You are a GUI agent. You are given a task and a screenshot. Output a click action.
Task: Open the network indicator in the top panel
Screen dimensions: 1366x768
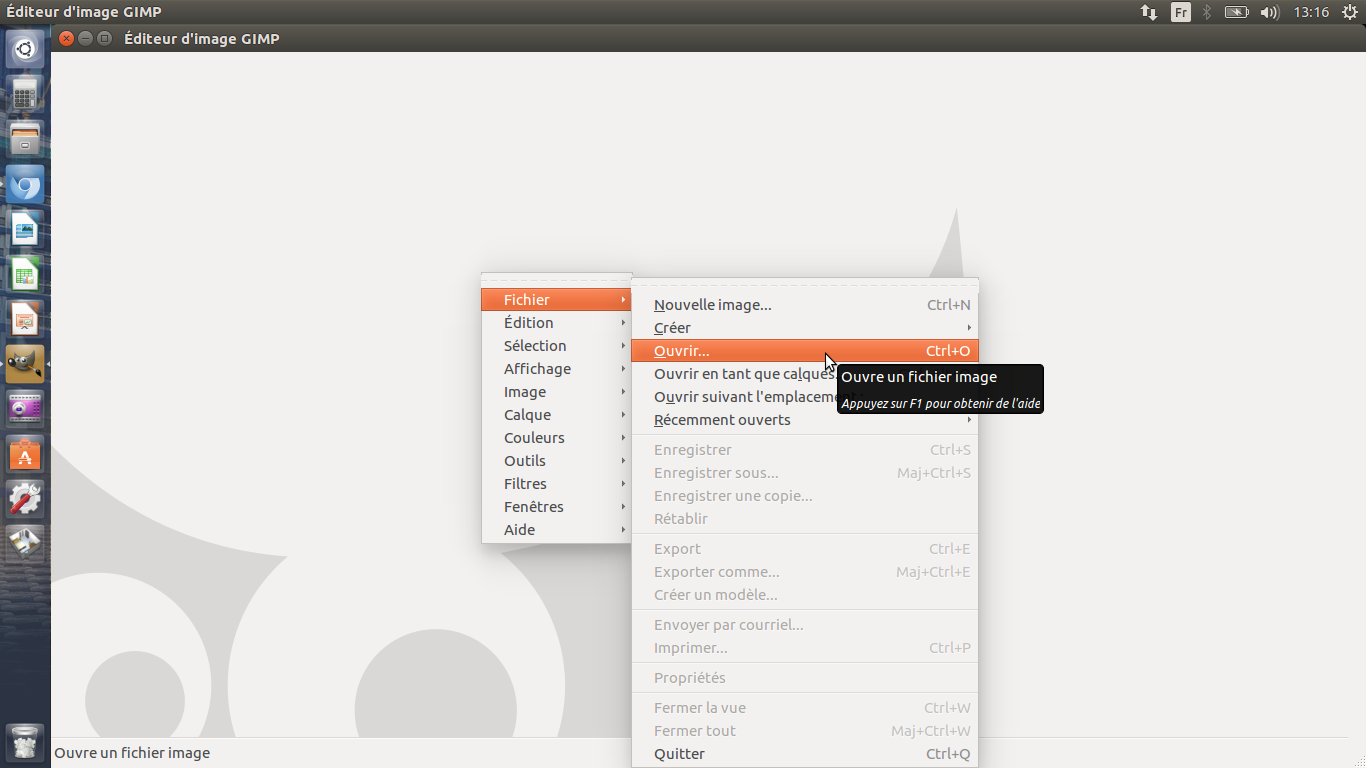click(1149, 12)
